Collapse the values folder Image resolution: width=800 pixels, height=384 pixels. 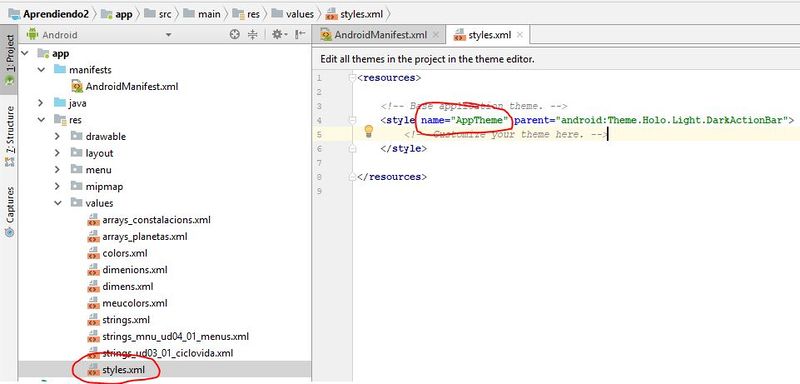[58, 203]
